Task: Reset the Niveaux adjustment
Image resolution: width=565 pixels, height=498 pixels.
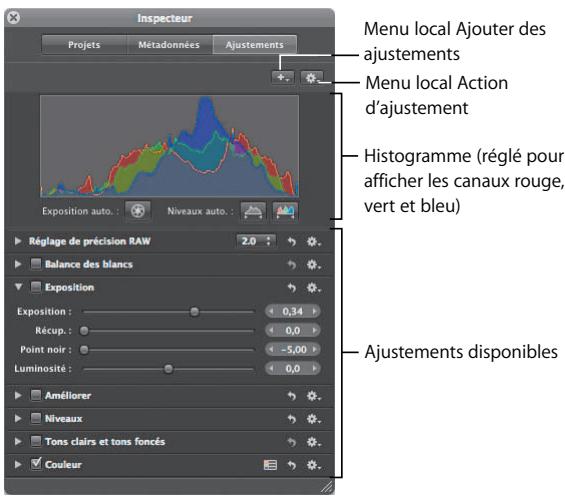Action: (x=292, y=419)
